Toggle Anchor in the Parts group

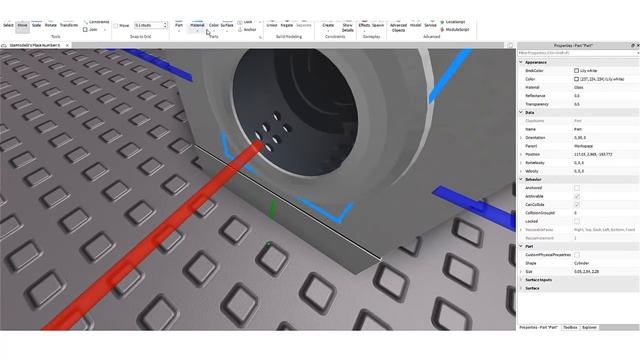tap(247, 30)
